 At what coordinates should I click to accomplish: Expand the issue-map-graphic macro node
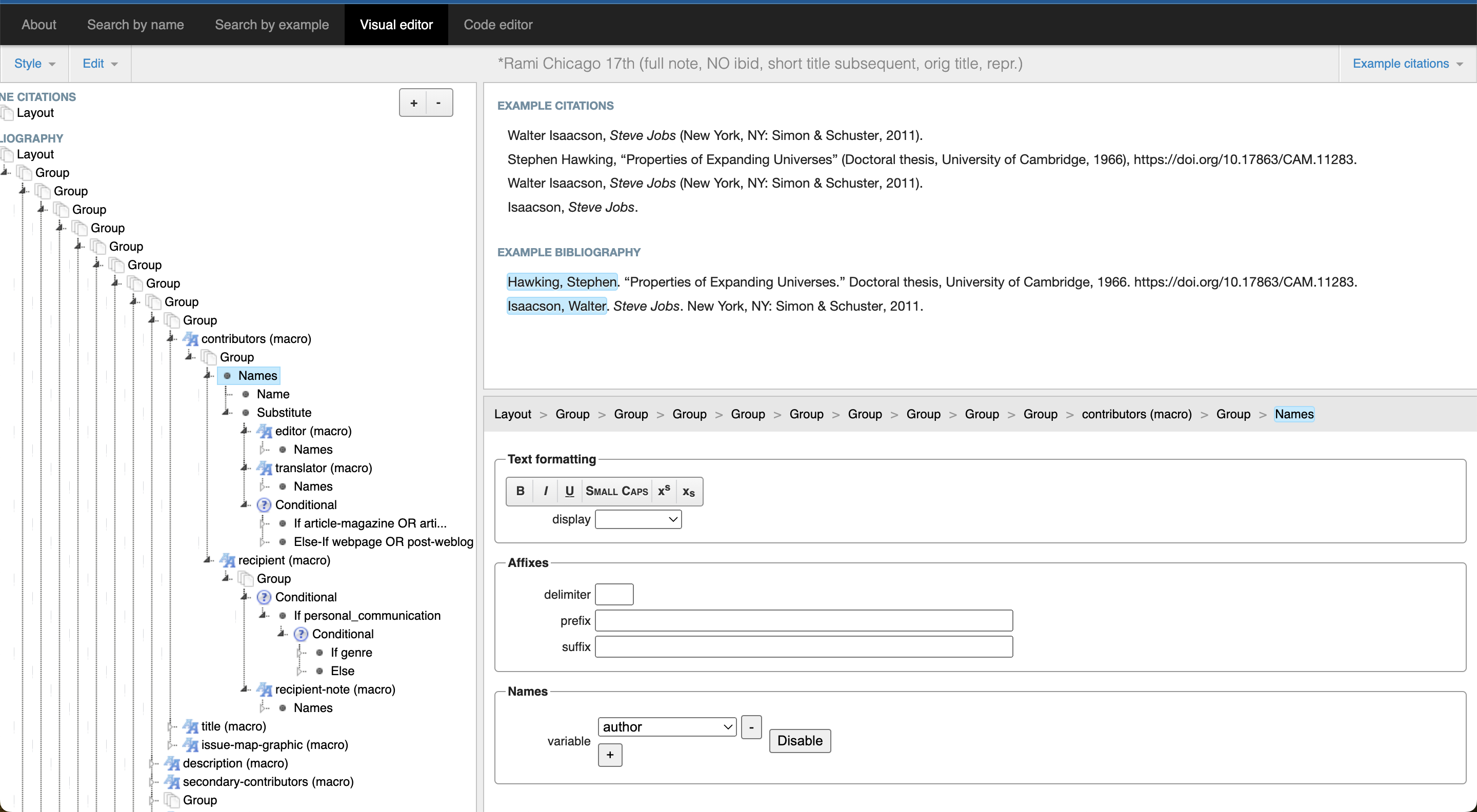point(171,745)
